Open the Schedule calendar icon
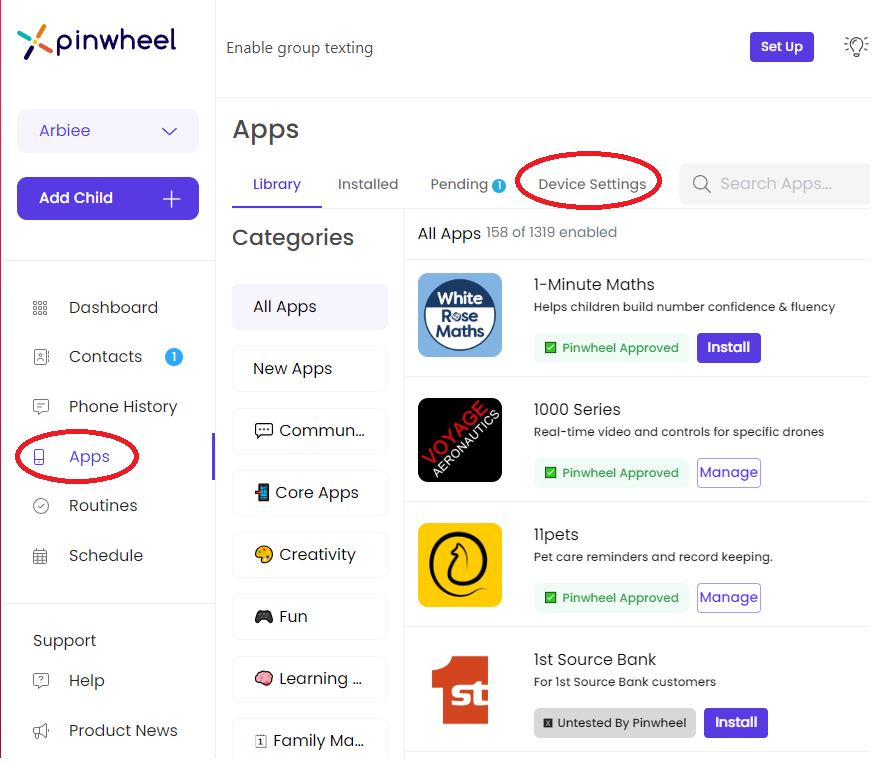This screenshot has height=764, width=878. pos(40,555)
